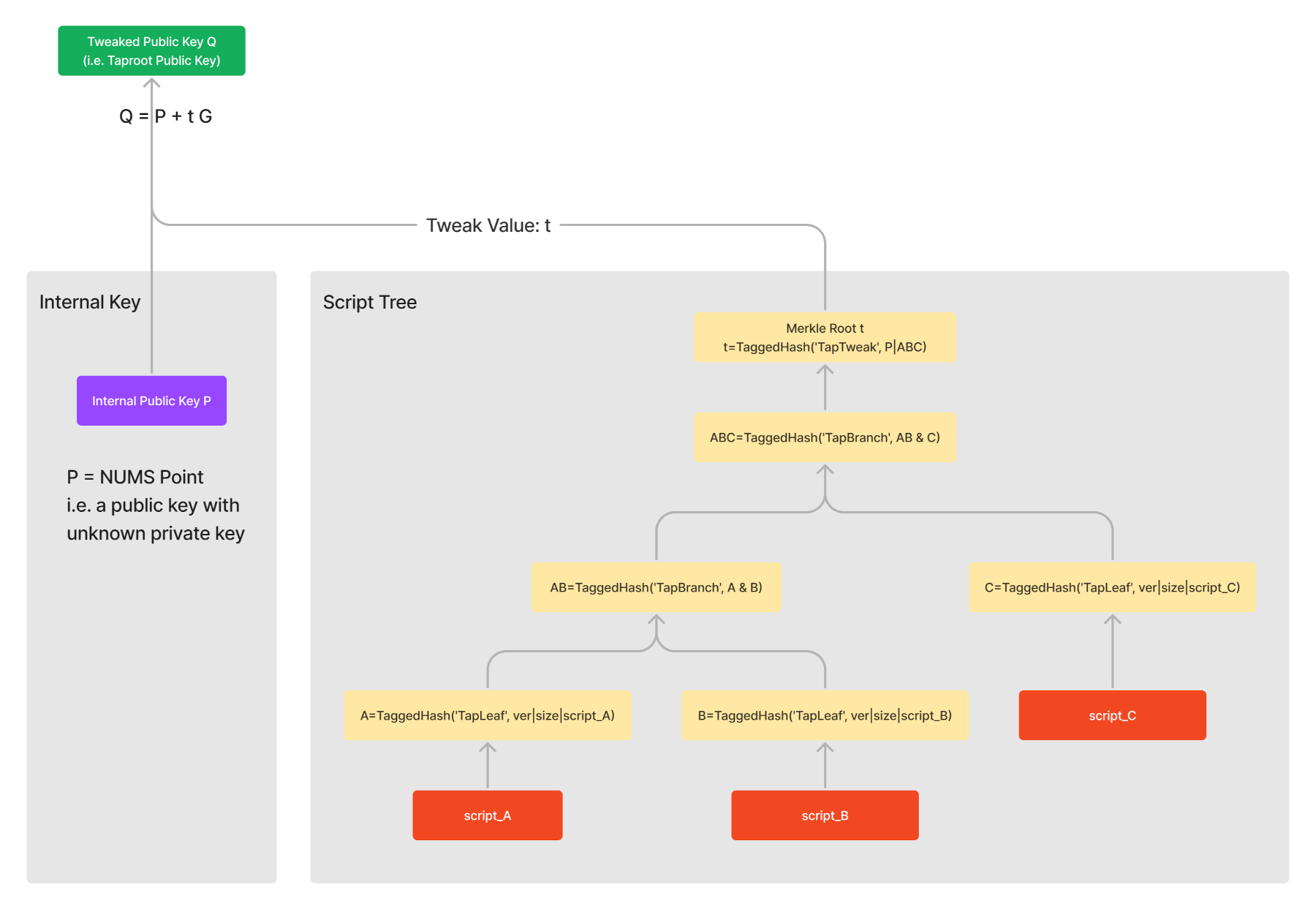Select the B TapLeaf hash node
Image resolution: width=1316 pixels, height=909 pixels.
825,715
